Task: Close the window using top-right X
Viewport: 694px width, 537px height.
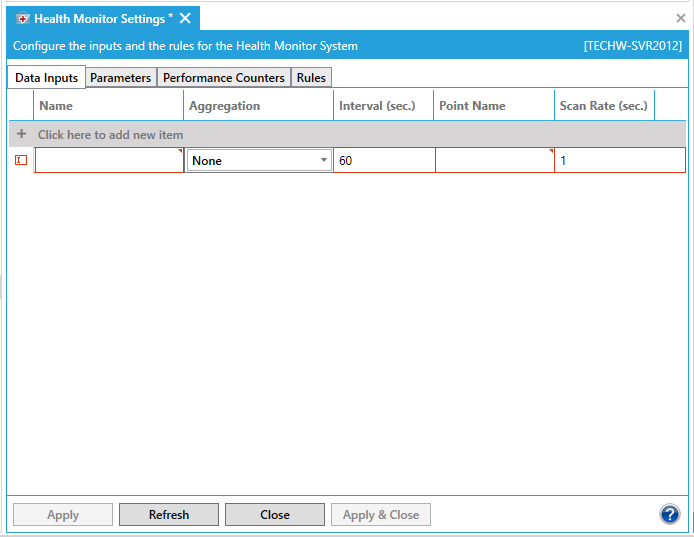Action: click(x=681, y=18)
